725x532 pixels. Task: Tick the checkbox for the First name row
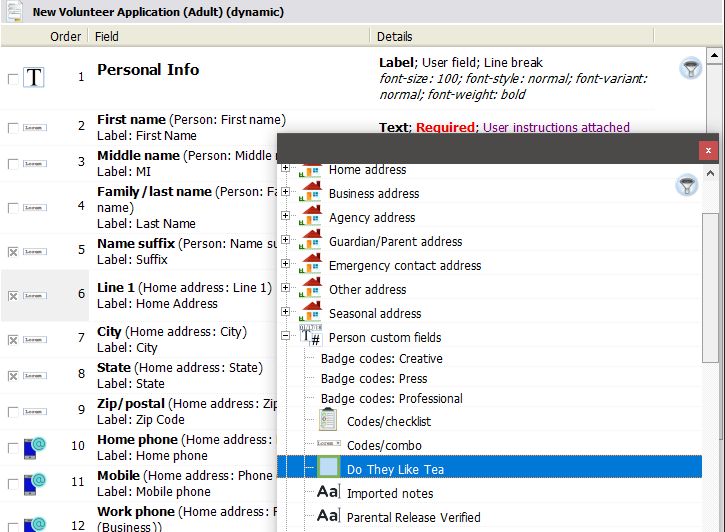click(x=13, y=127)
